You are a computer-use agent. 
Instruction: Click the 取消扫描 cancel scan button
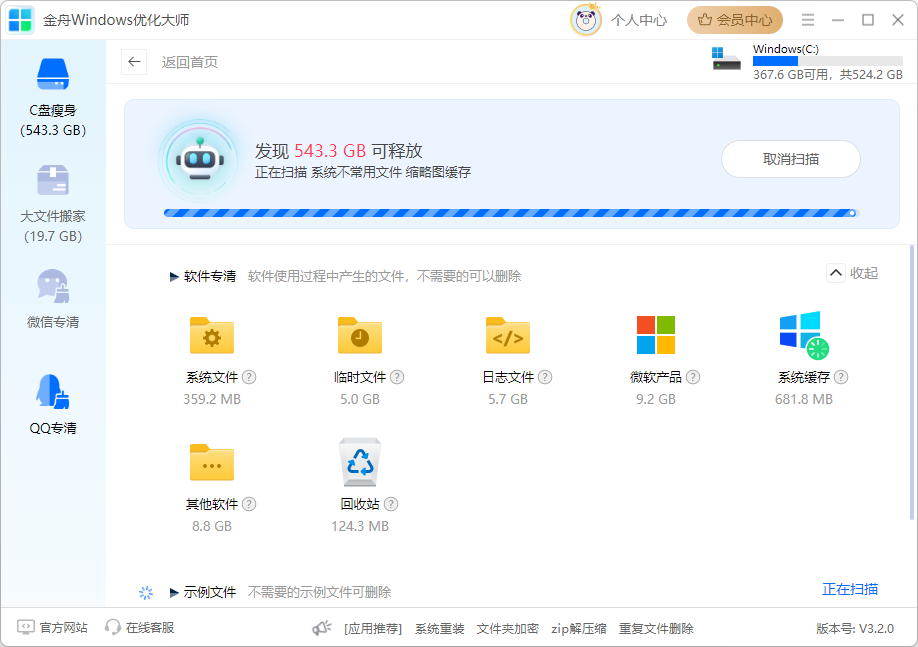tap(790, 159)
